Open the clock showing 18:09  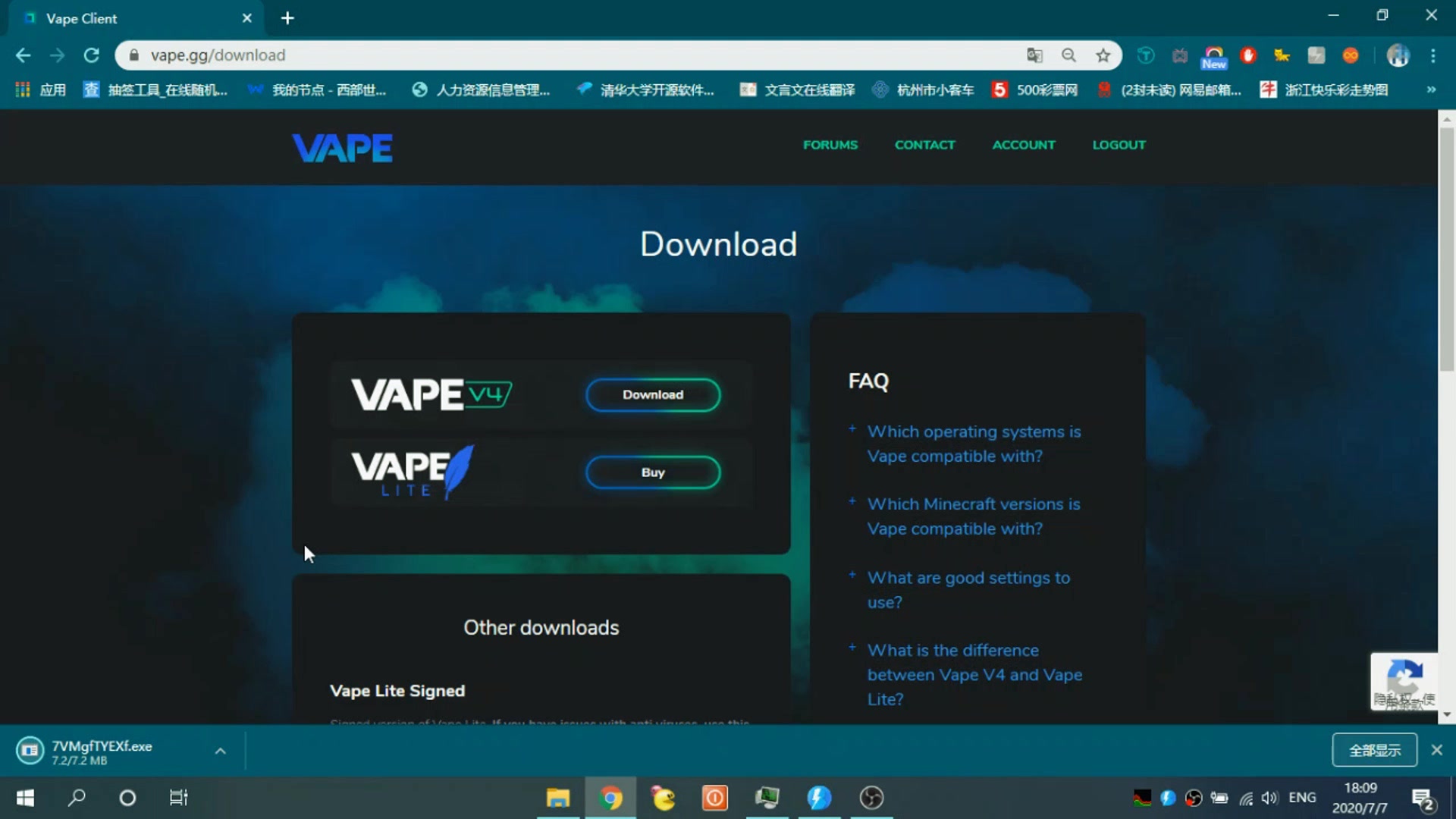pyautogui.click(x=1360, y=799)
